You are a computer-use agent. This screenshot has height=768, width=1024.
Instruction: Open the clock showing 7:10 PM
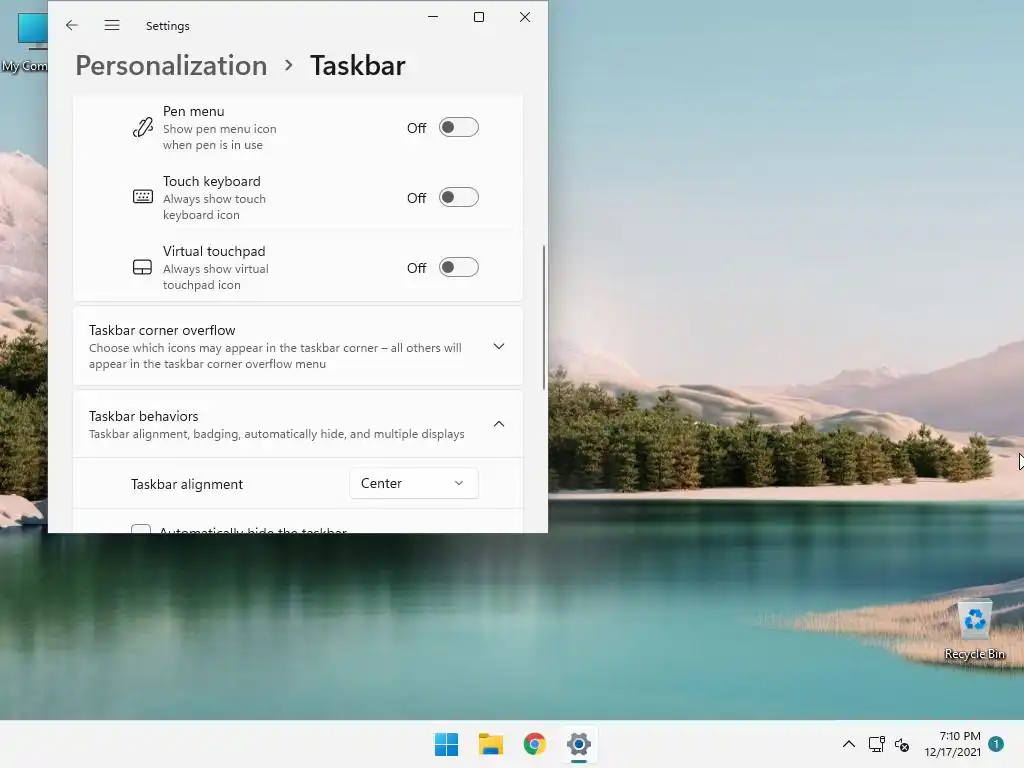952,744
